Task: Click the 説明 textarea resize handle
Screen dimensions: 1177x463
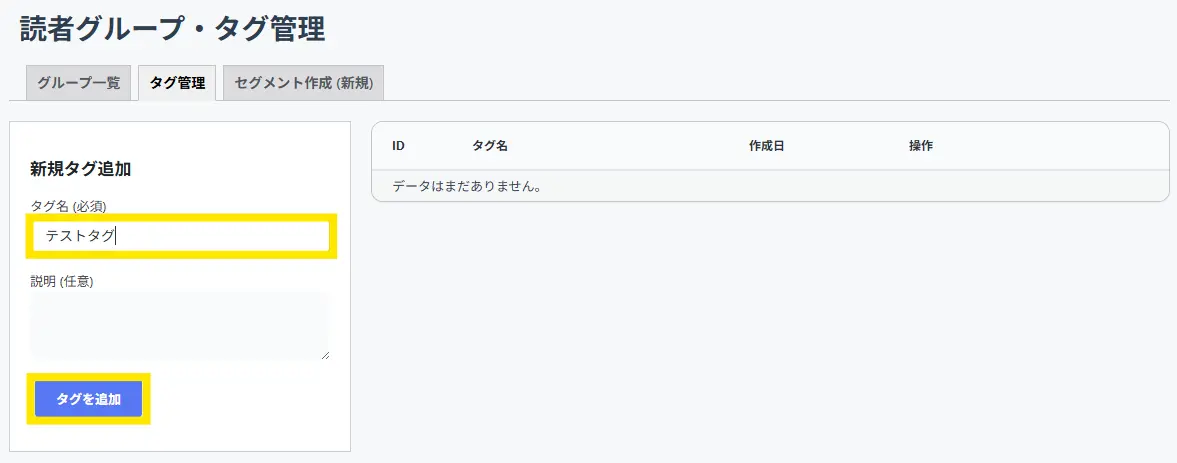Action: click(325, 355)
